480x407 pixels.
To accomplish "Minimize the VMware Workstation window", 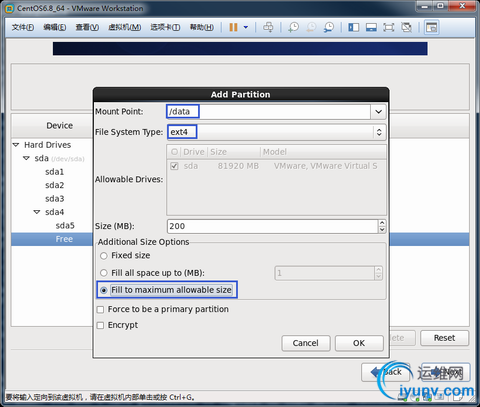I will click(x=424, y=6).
